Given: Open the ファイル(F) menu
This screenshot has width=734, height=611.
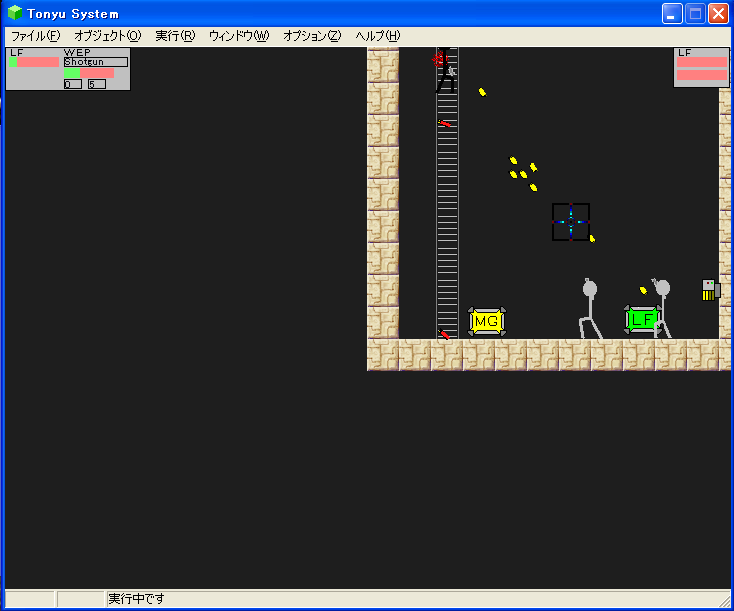Looking at the screenshot, I should click(36, 36).
